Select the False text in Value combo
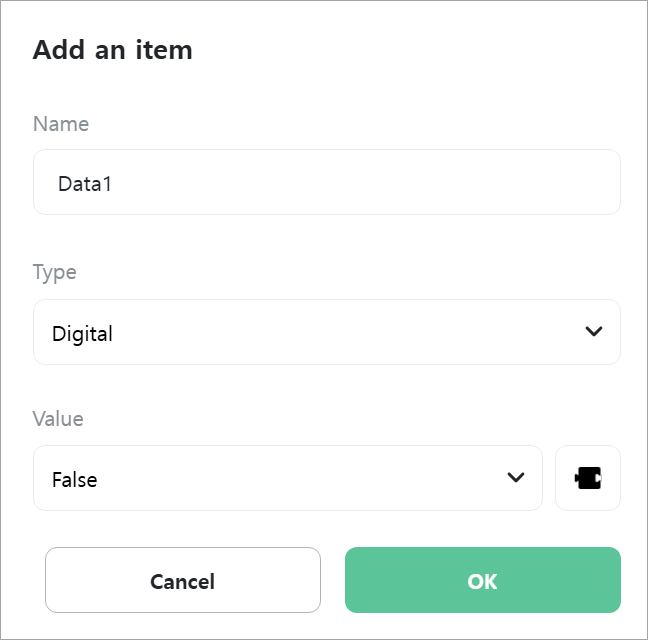This screenshot has height=640, width=648. (75, 480)
